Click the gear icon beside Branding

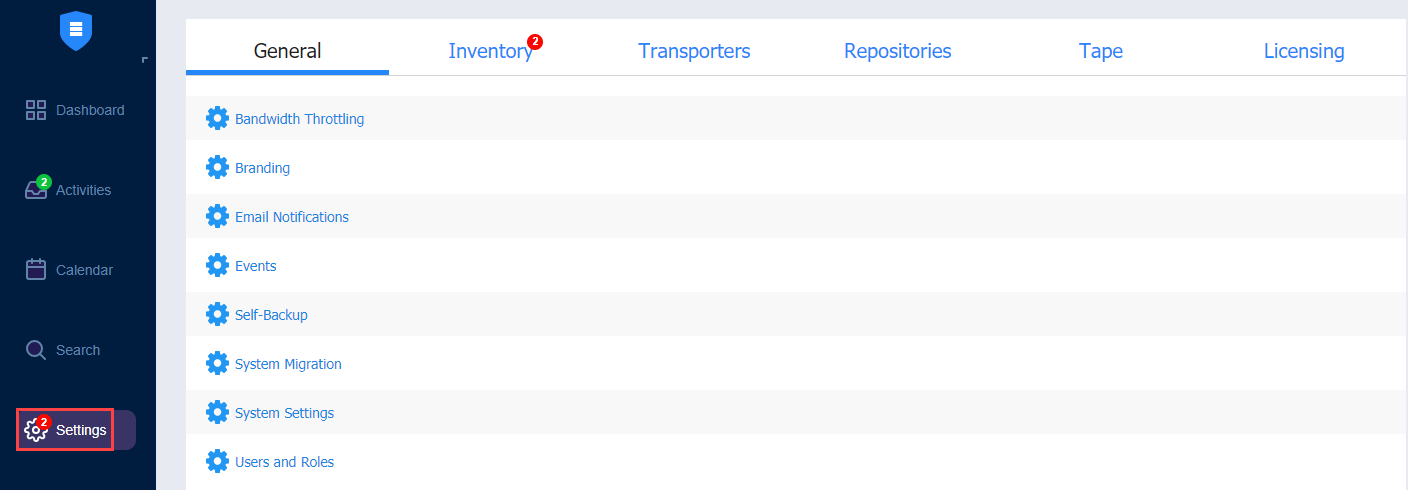point(217,167)
